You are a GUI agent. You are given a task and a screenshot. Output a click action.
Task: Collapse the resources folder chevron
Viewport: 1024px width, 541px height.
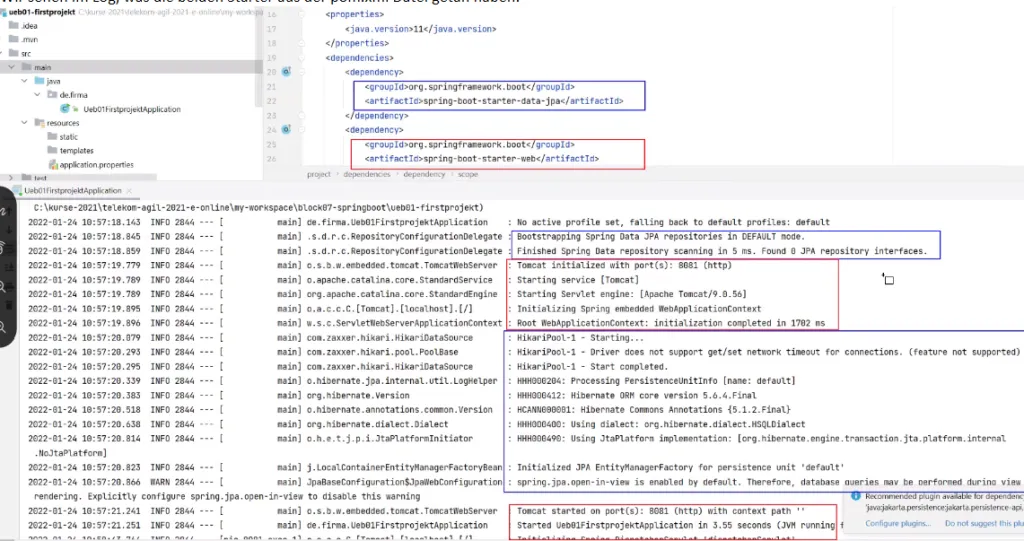(x=24, y=123)
